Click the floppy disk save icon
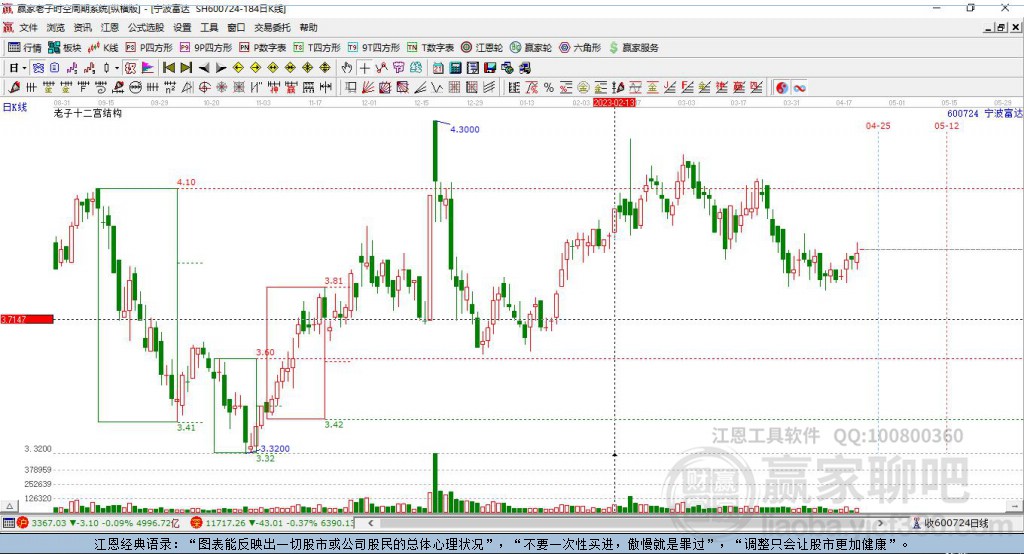 490,68
